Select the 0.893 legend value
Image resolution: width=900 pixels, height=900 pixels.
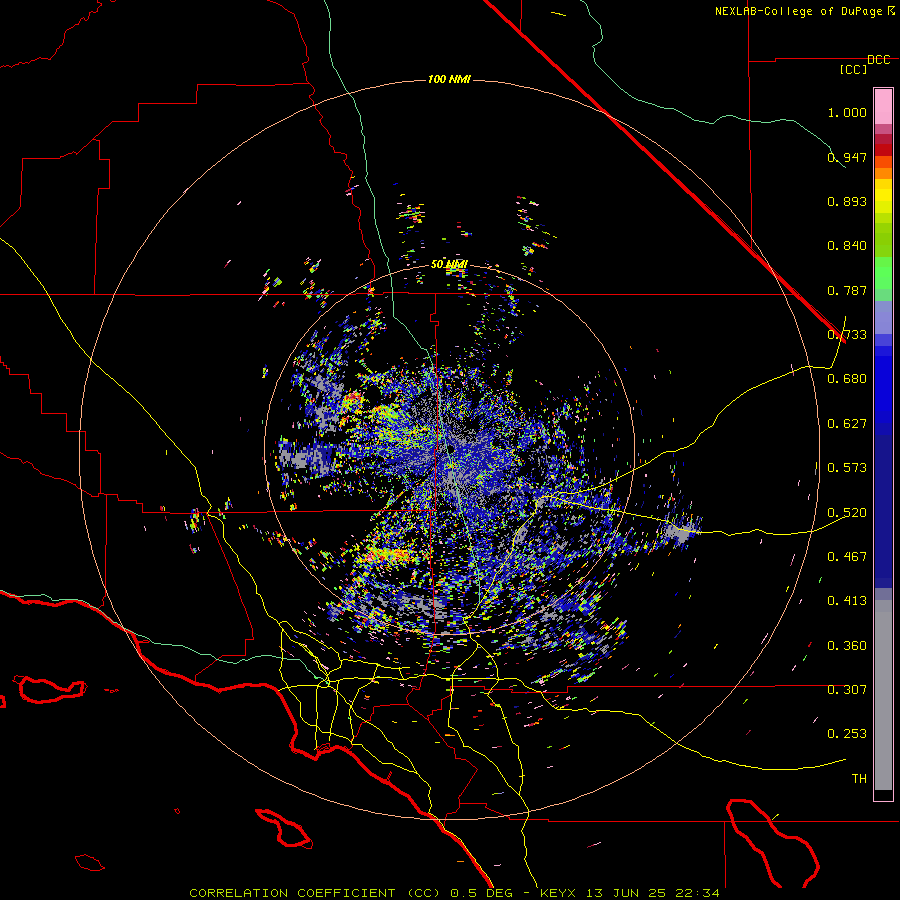847,201
